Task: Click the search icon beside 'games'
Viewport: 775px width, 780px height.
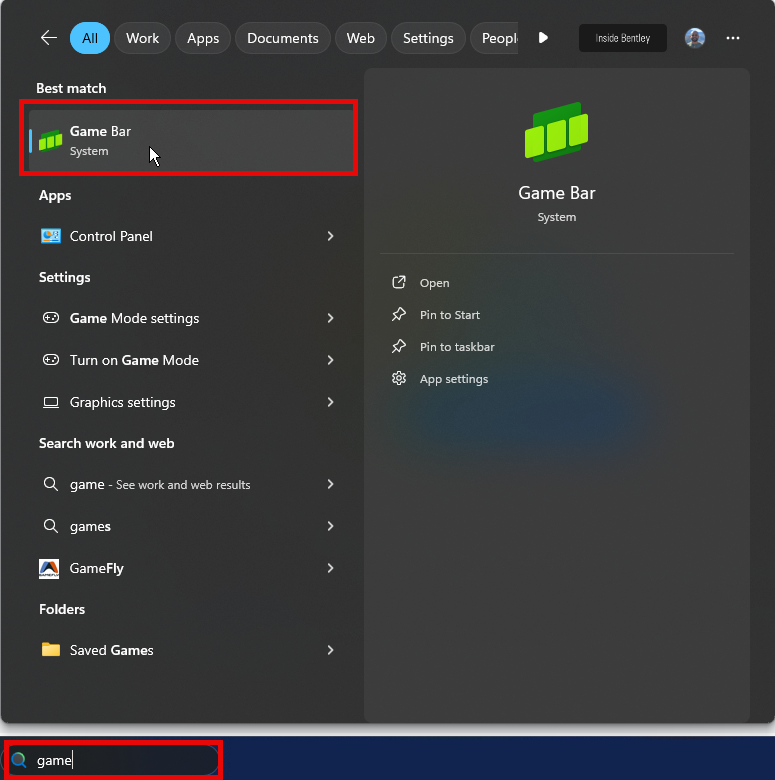Action: pos(50,525)
